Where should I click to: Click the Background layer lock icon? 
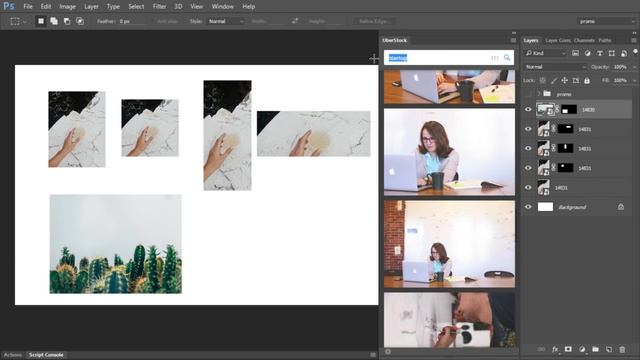click(x=621, y=207)
